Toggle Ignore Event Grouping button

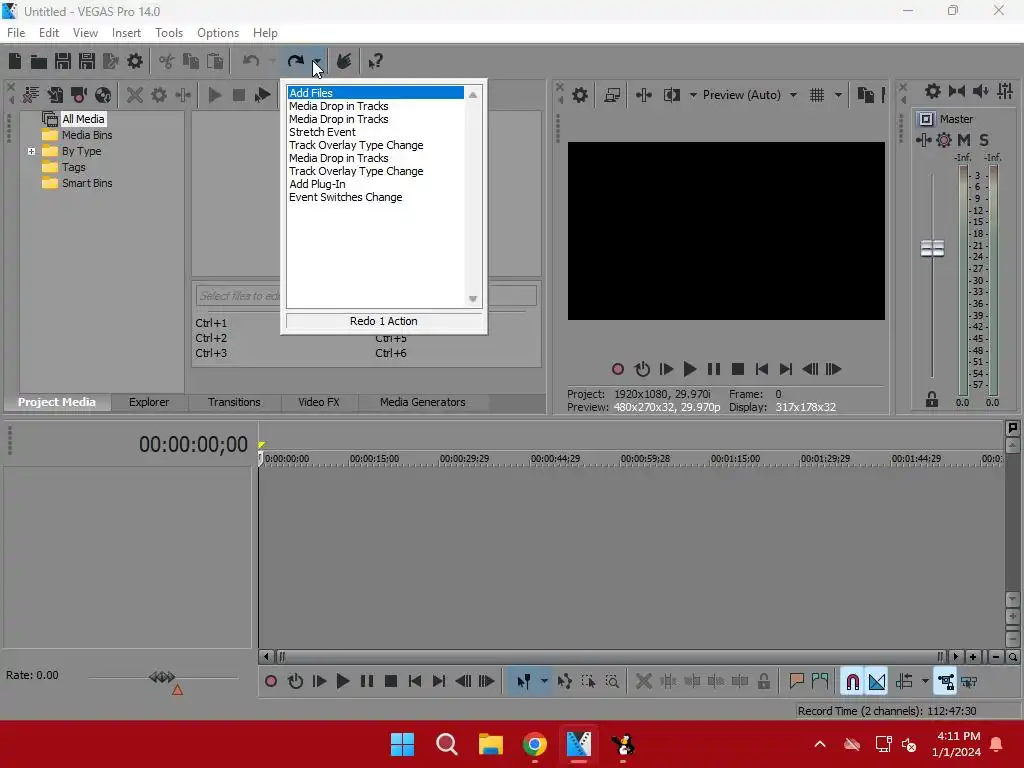tap(969, 682)
